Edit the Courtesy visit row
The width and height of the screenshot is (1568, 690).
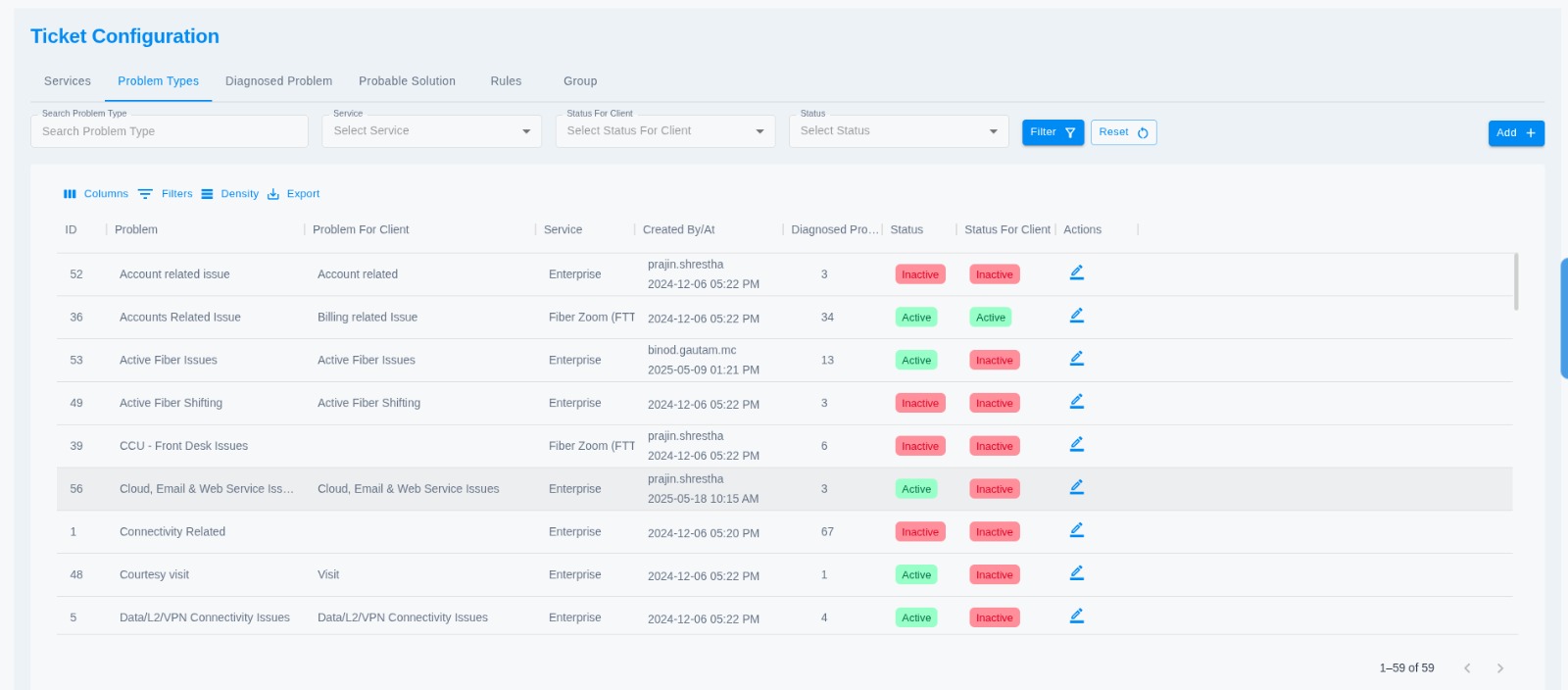1076,573
